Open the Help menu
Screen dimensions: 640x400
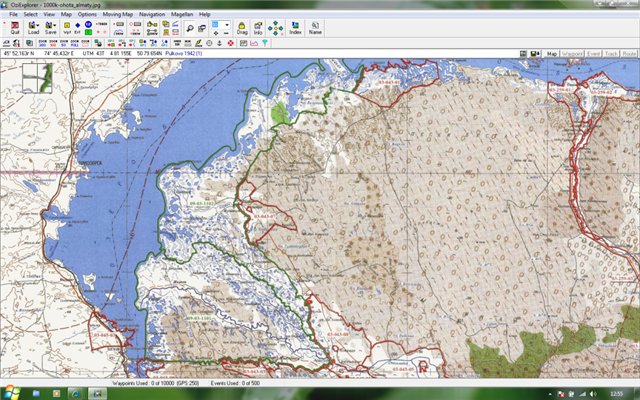point(204,14)
